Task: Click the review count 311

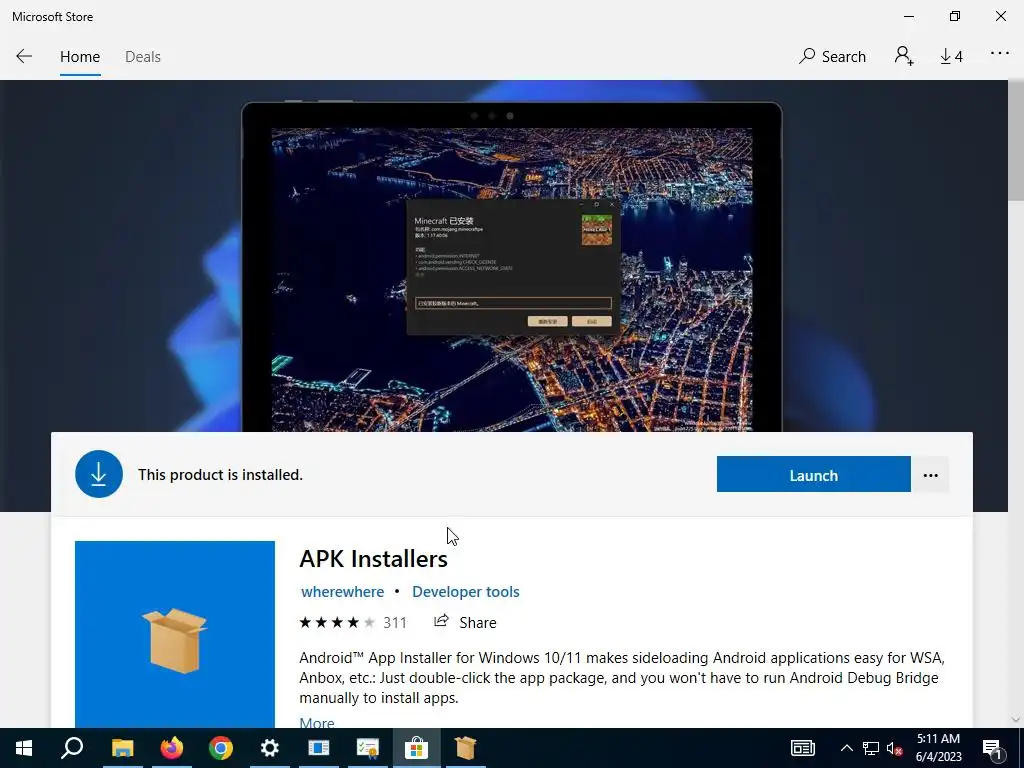Action: pyautogui.click(x=394, y=622)
